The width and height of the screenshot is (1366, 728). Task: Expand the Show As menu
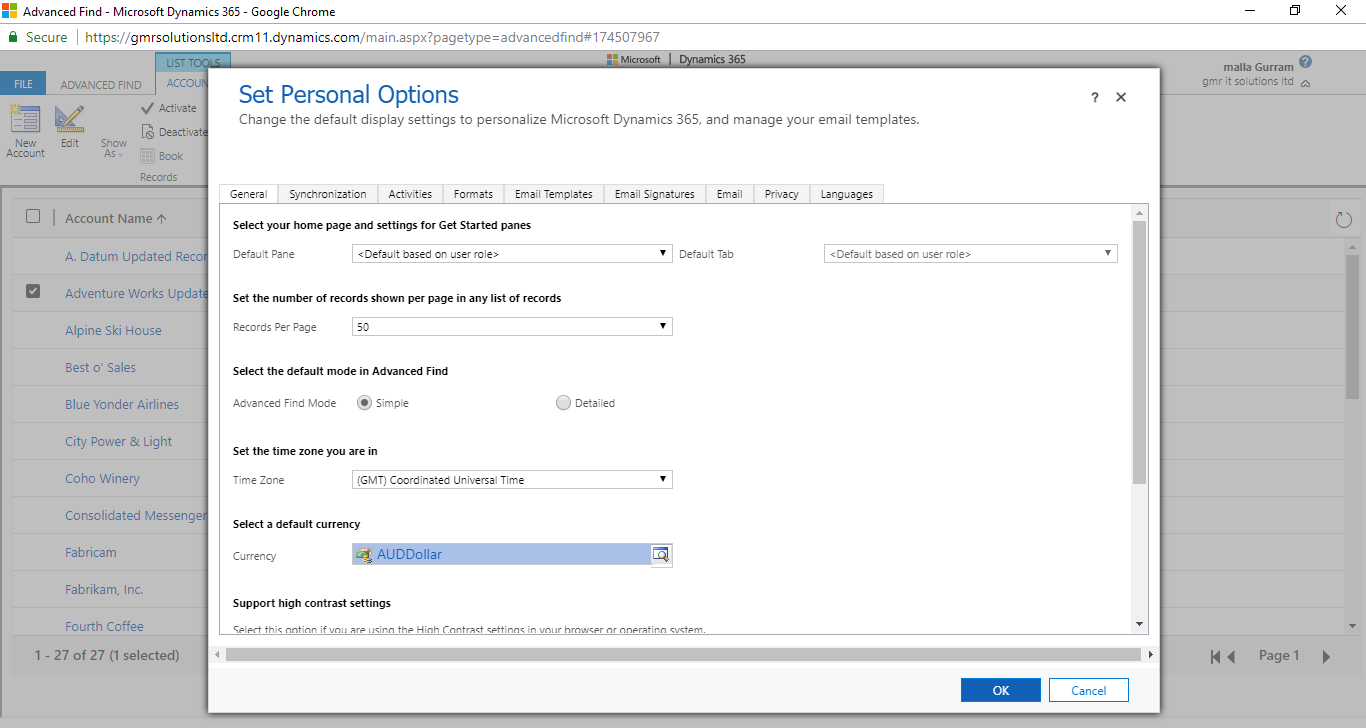[x=113, y=149]
